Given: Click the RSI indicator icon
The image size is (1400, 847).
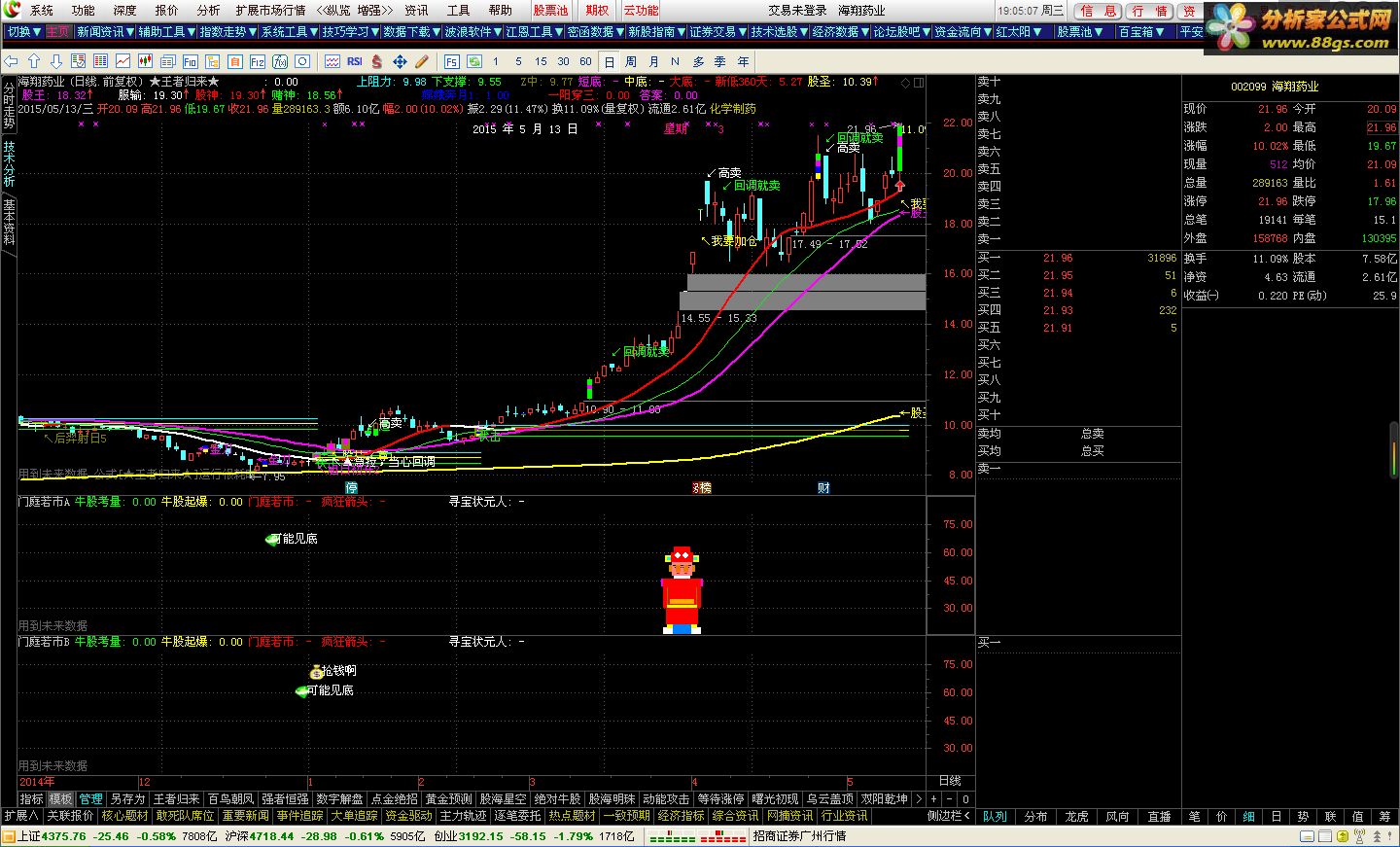Looking at the screenshot, I should [355, 61].
